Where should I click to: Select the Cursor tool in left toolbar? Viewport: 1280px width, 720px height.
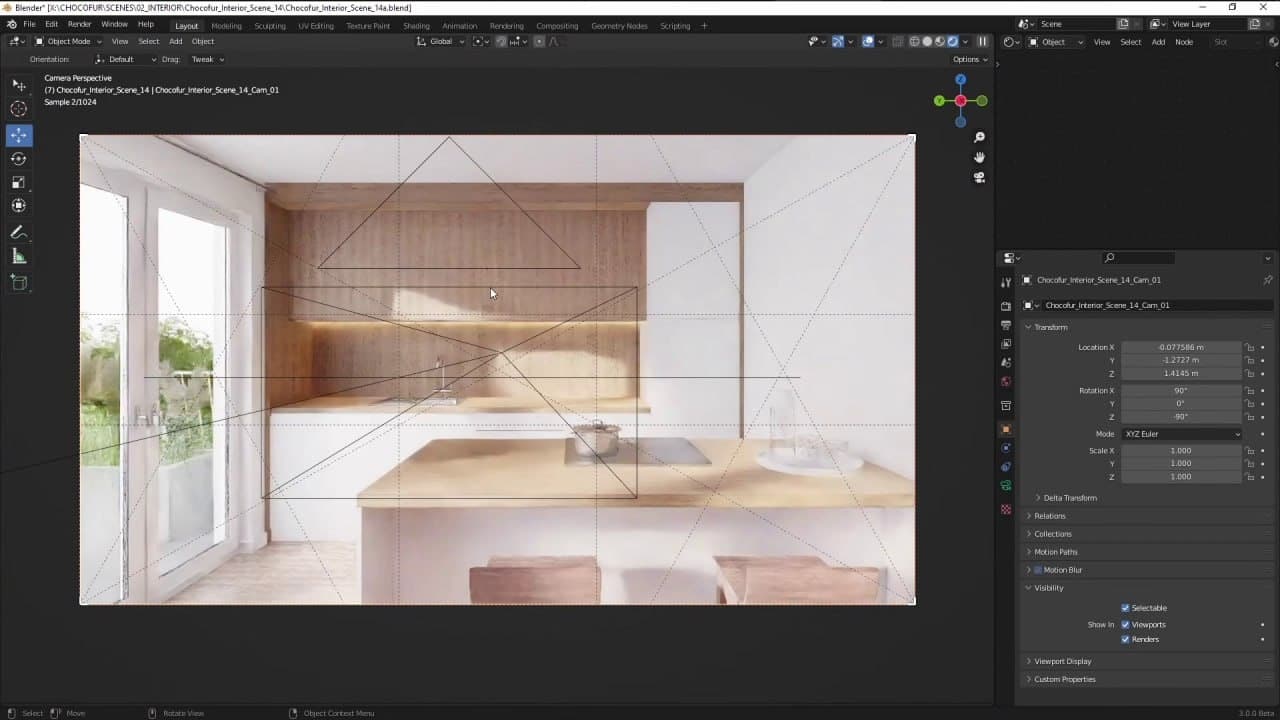[19, 109]
